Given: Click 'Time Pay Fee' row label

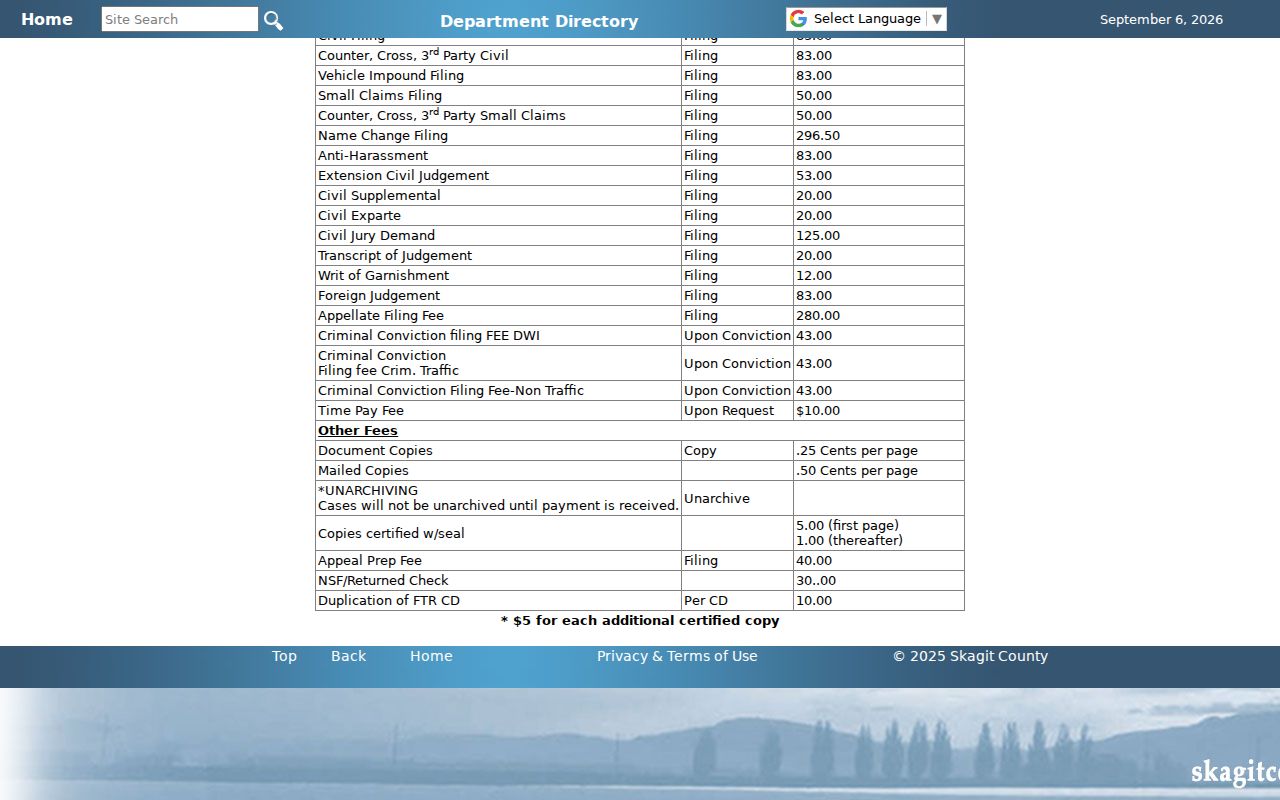Looking at the screenshot, I should (x=361, y=411).
